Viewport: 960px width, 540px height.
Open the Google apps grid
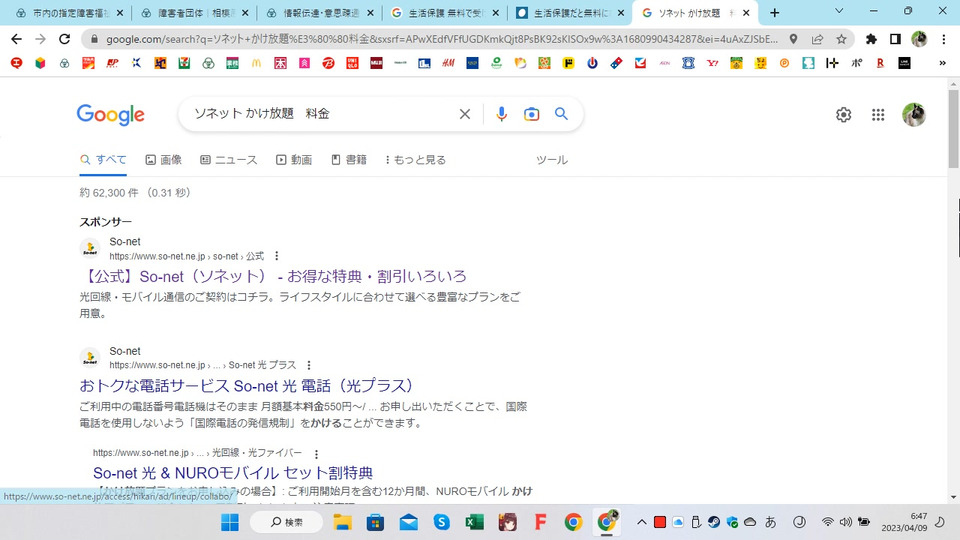878,114
